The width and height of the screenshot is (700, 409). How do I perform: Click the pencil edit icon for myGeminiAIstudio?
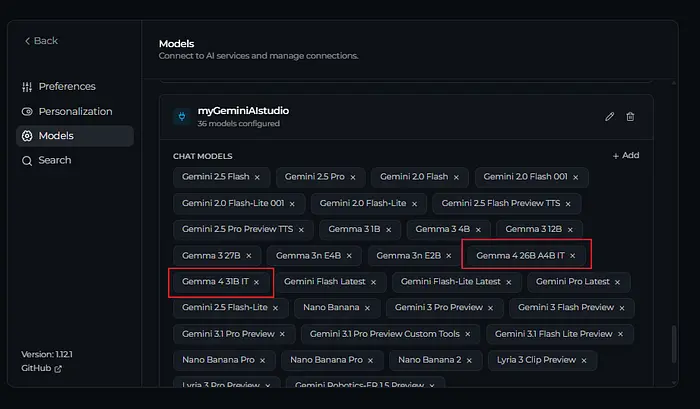(610, 117)
